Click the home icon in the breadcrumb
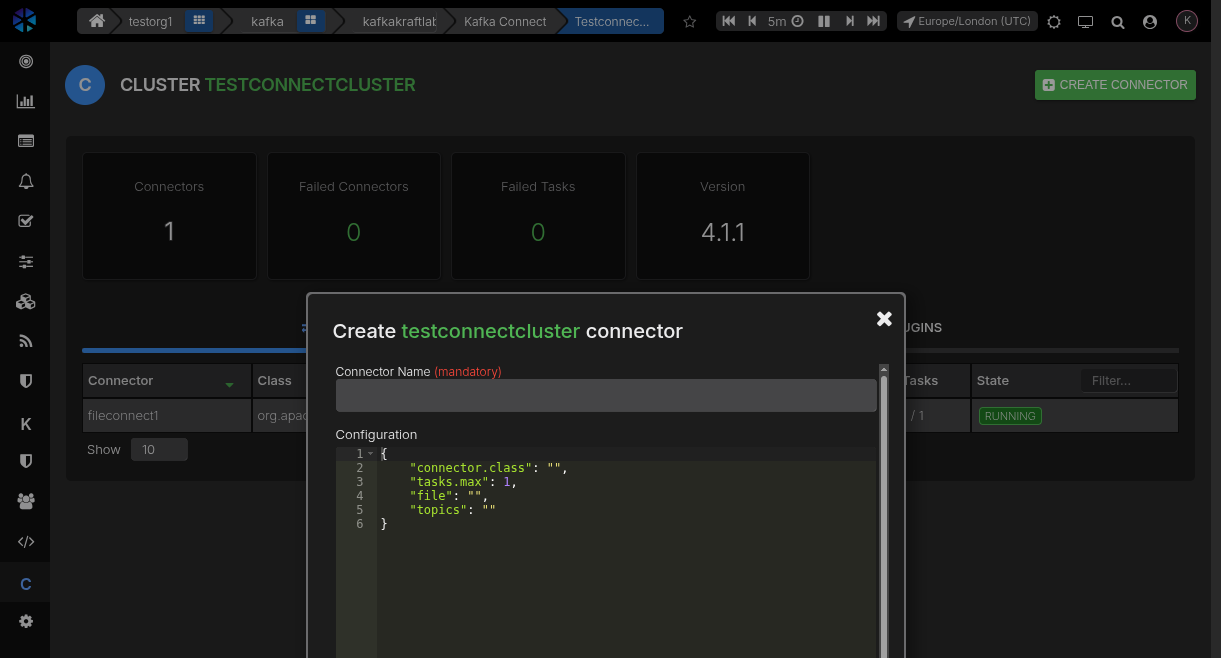 point(97,21)
